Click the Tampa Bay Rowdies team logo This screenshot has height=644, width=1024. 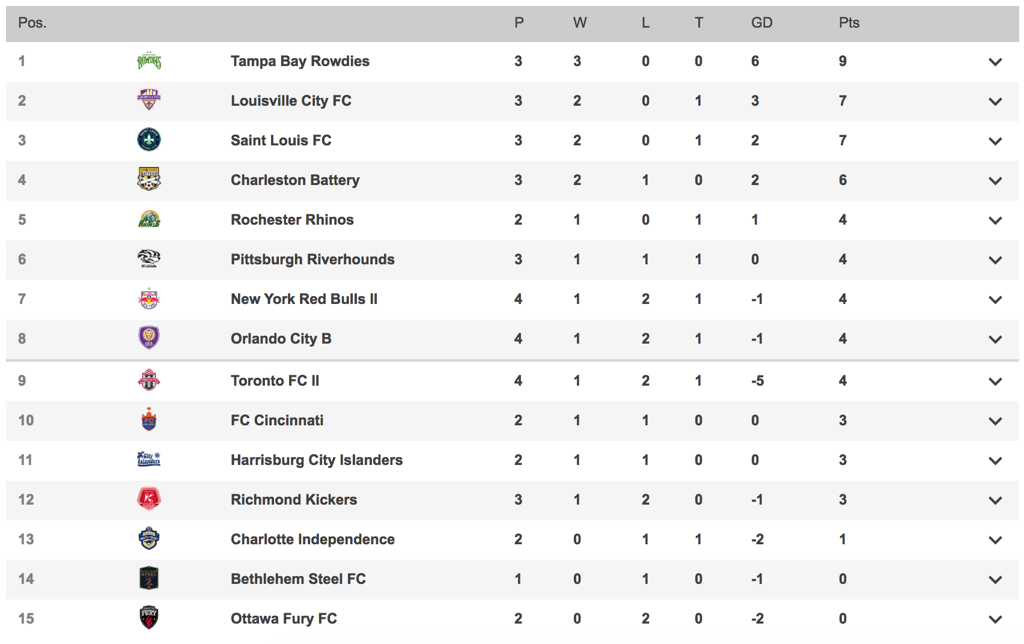(x=149, y=61)
